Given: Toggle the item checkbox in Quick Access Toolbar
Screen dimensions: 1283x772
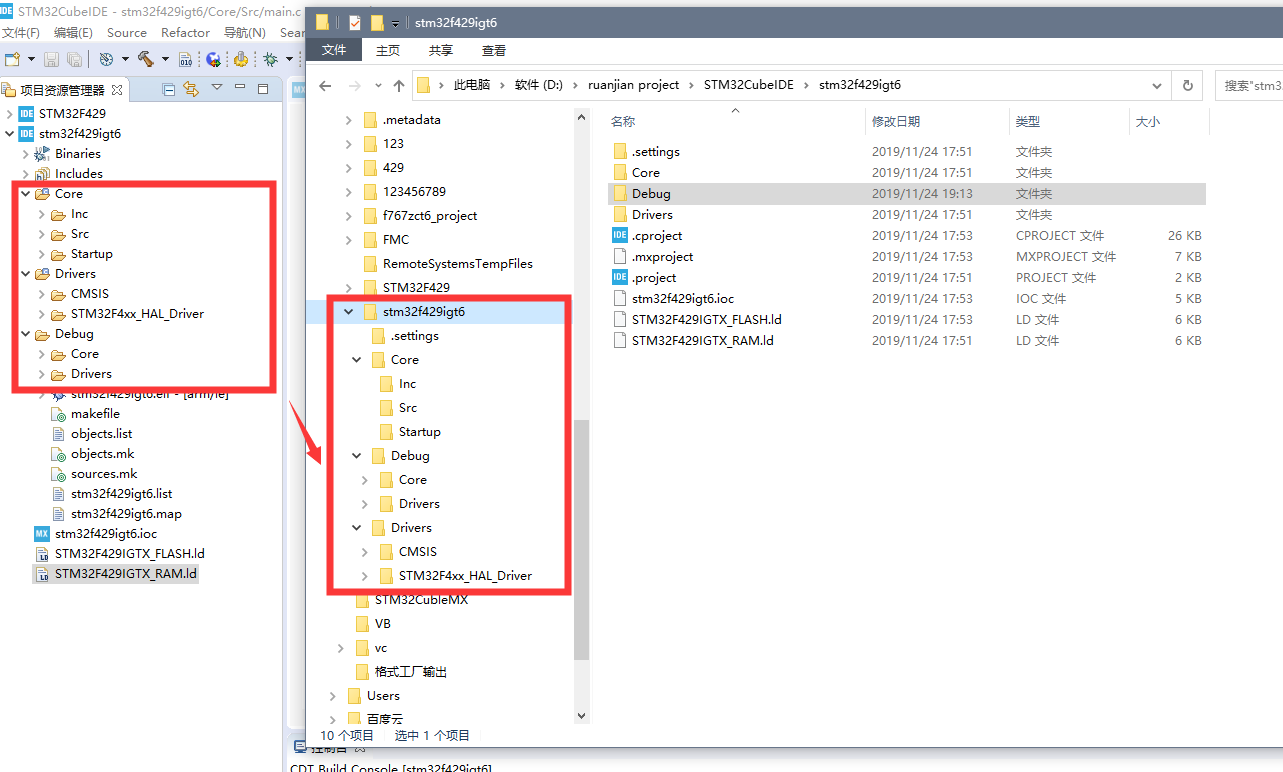Looking at the screenshot, I should click(x=355, y=22).
